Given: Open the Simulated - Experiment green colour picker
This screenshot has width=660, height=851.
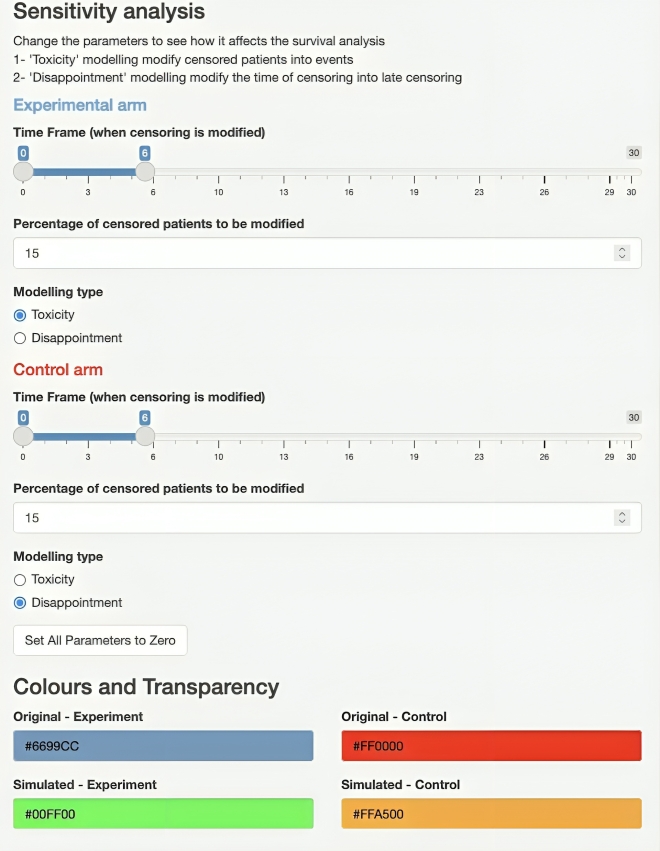Looking at the screenshot, I should (x=163, y=814).
